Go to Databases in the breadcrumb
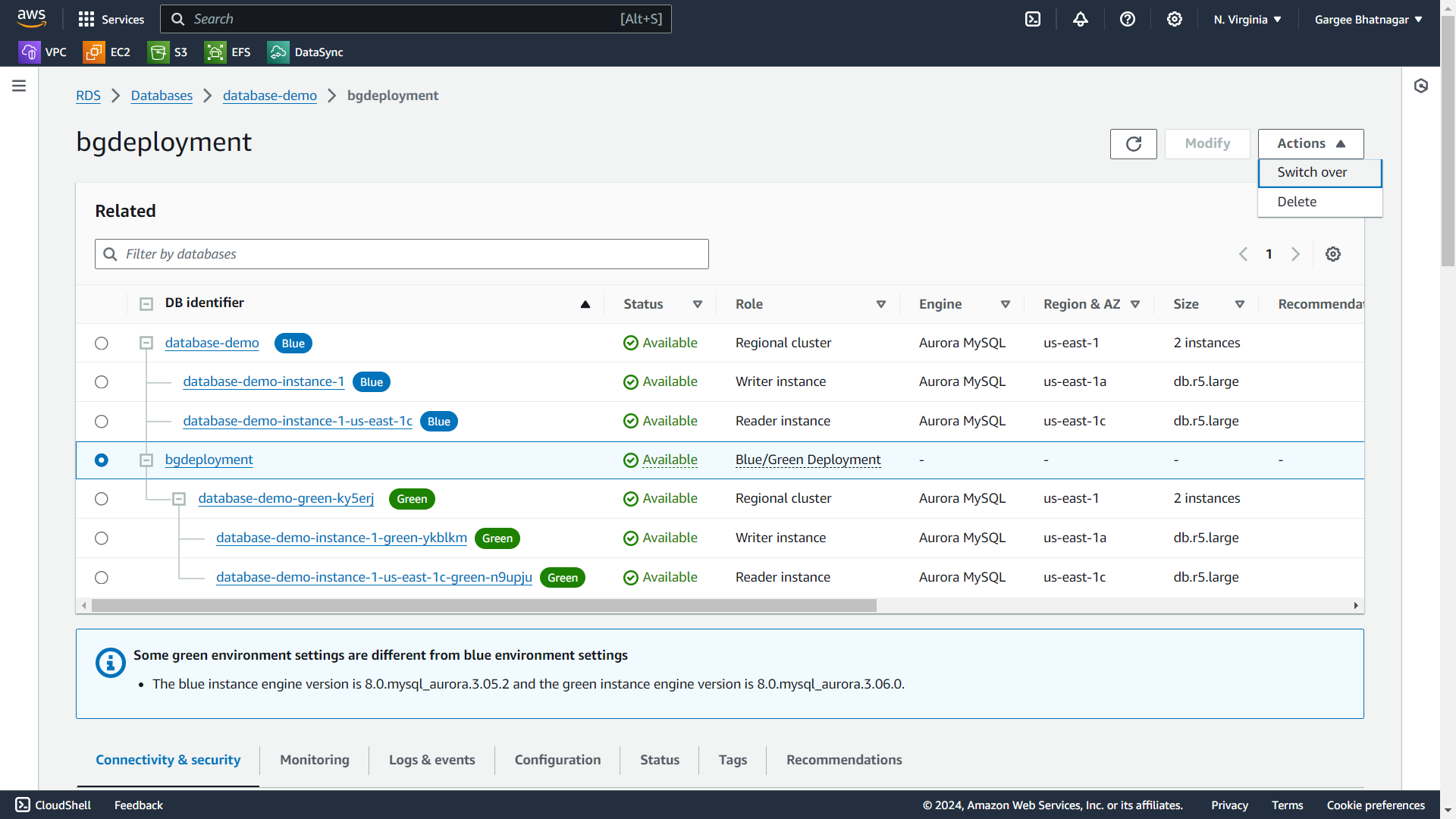Screen dimensions: 1456x819 [x=162, y=96]
